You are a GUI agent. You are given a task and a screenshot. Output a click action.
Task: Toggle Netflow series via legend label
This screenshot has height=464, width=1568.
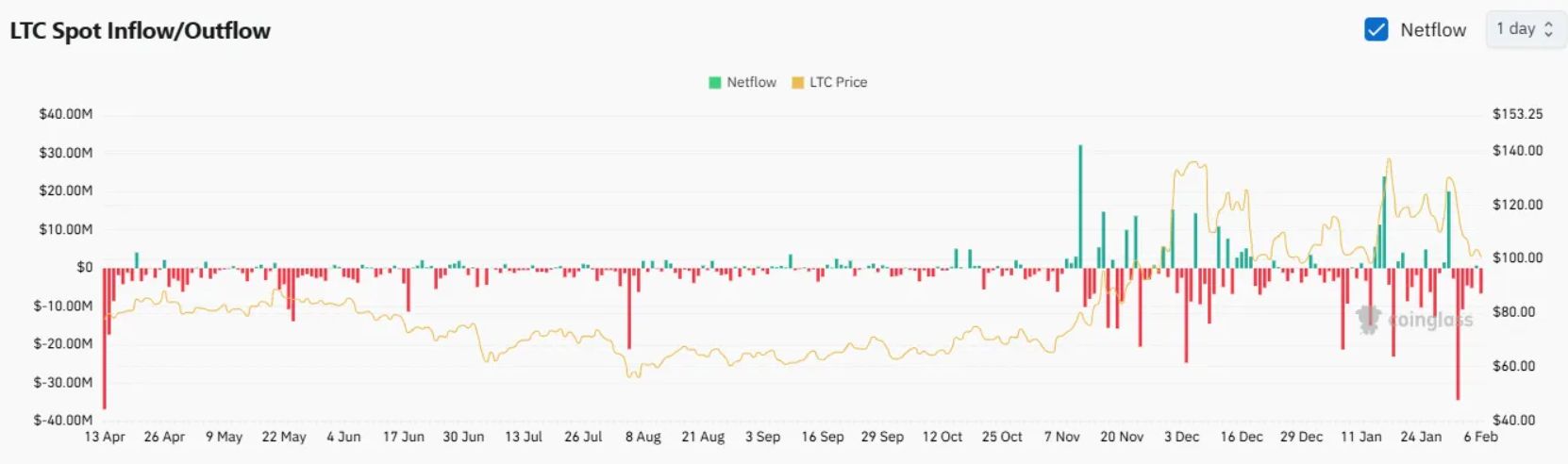pyautogui.click(x=751, y=83)
